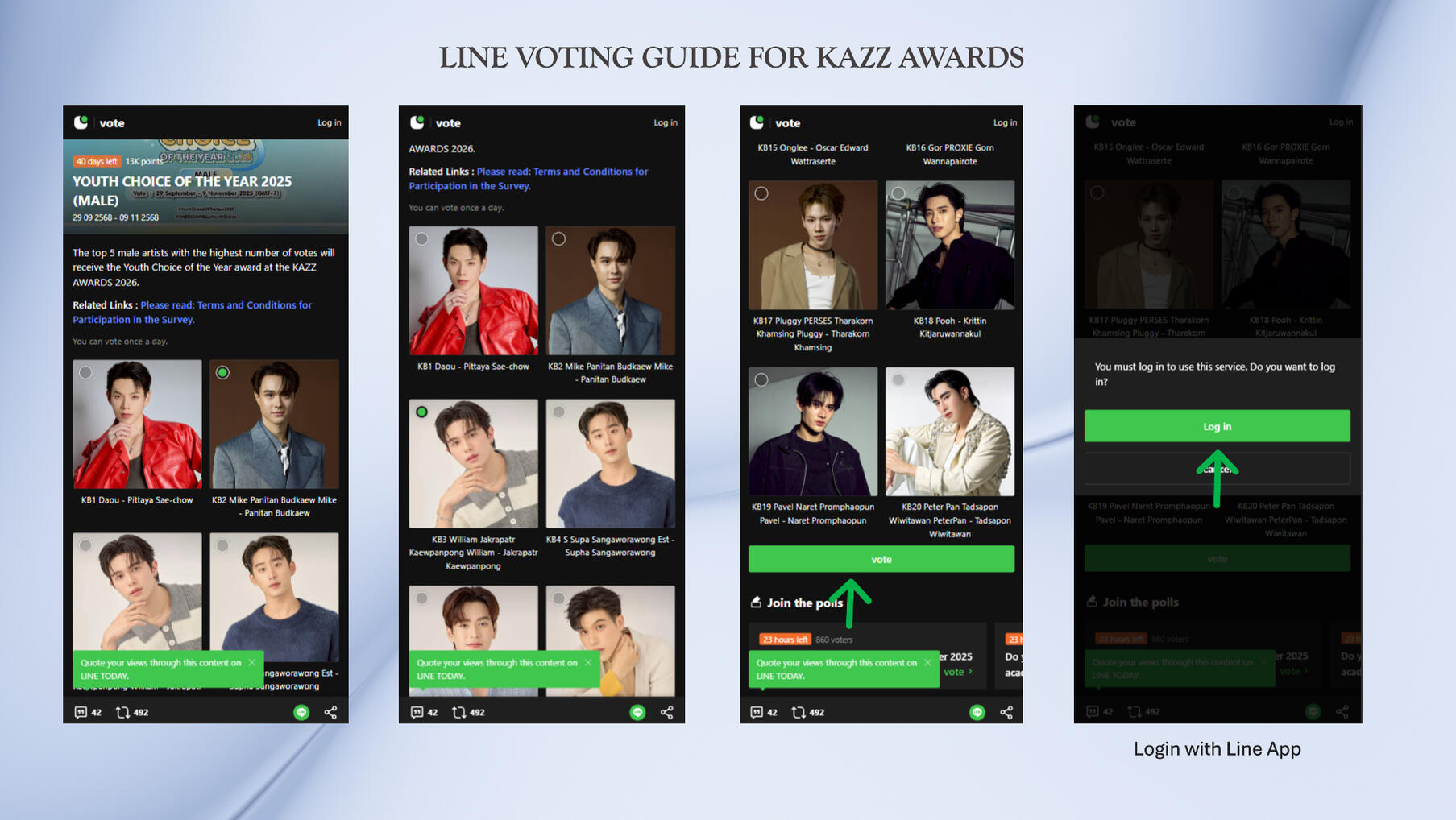The height and width of the screenshot is (820, 1456).
Task: Click the KB18 Pooh Krittin photo thumbnail
Action: [950, 245]
